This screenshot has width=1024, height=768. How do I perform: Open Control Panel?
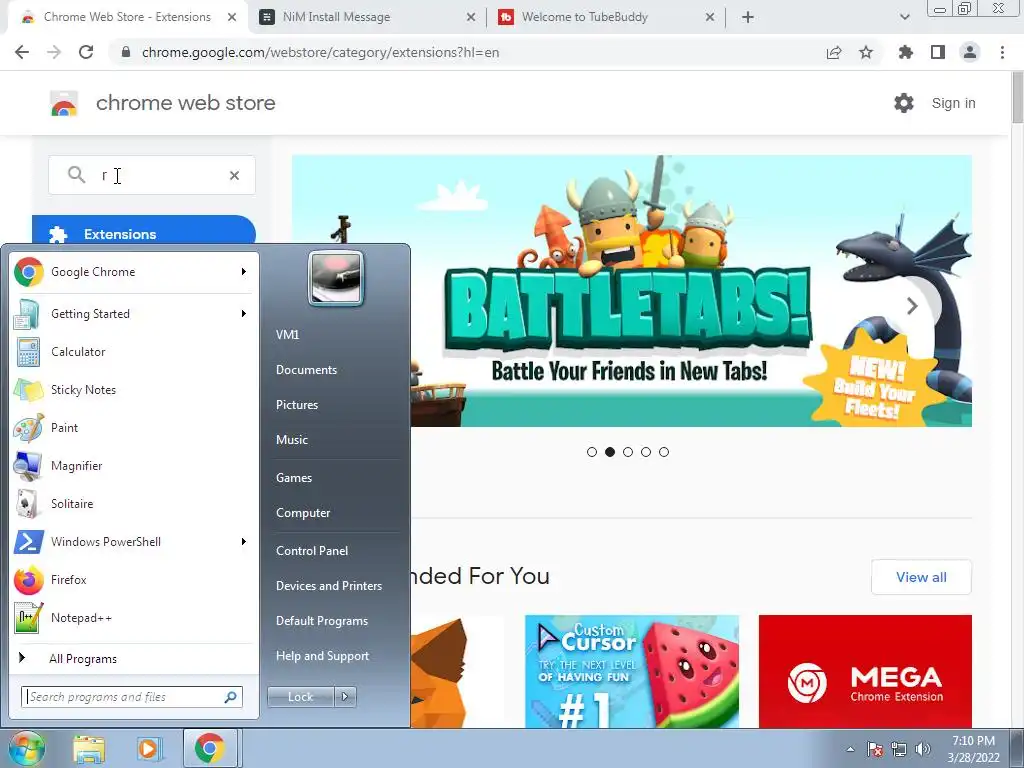pos(312,551)
